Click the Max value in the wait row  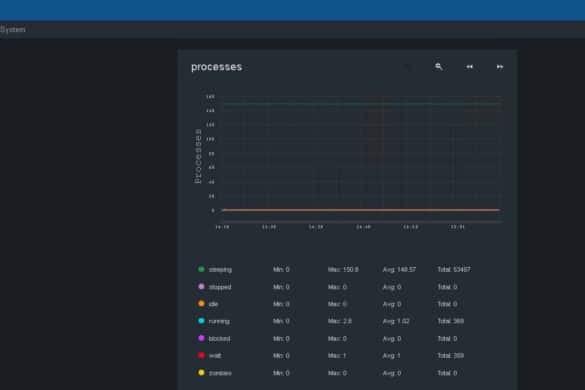click(337, 356)
